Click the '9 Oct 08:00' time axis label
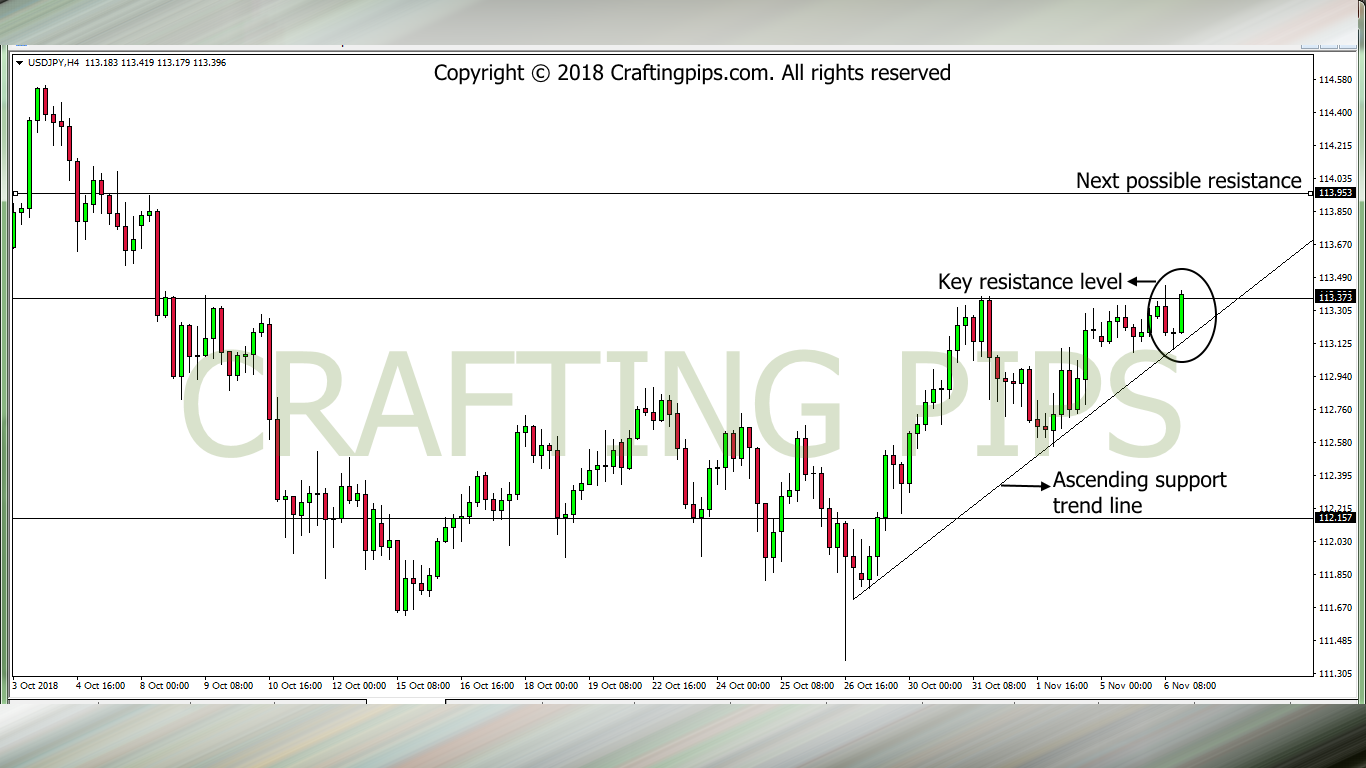 point(229,686)
